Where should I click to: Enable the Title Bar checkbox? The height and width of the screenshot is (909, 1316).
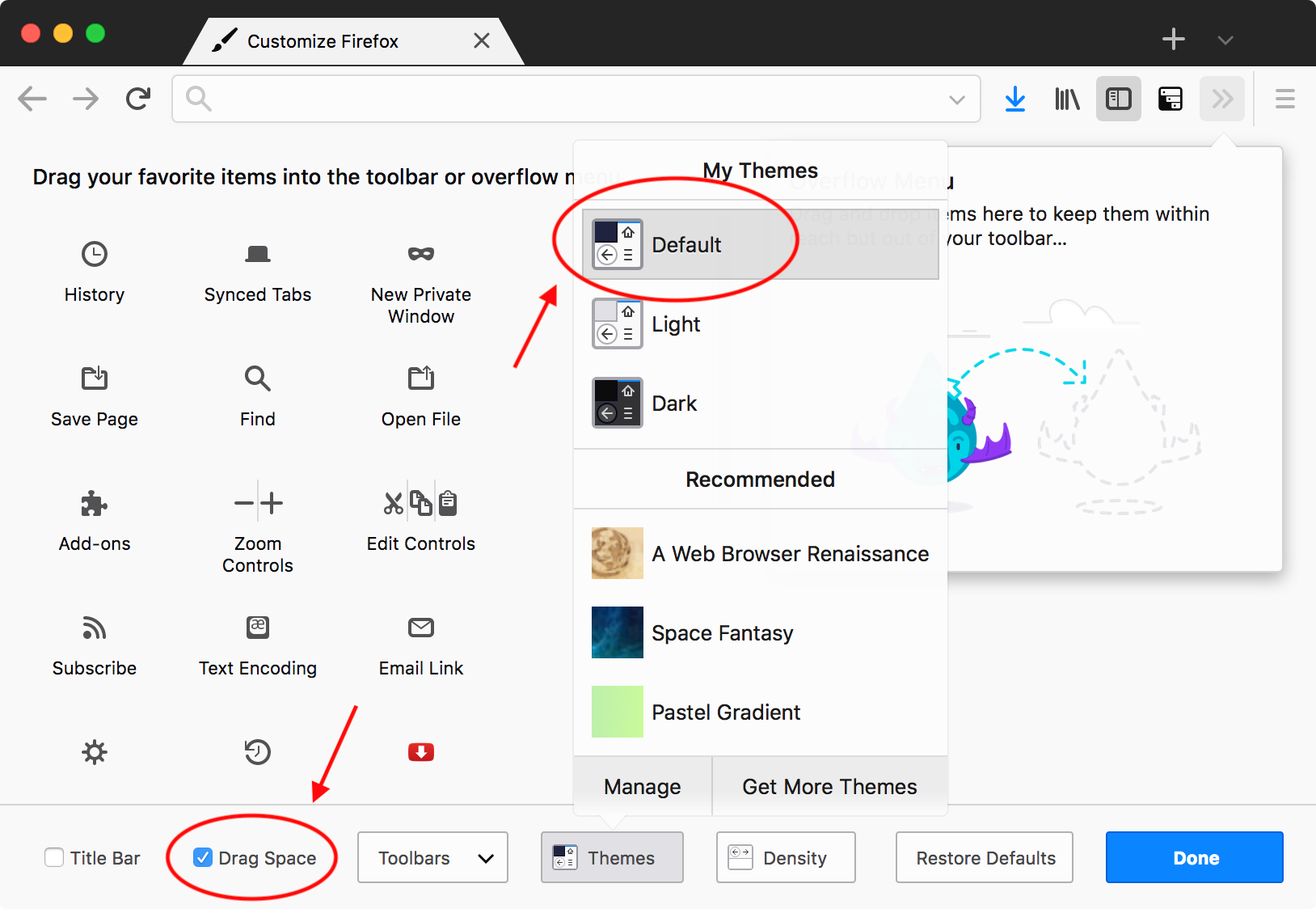[x=54, y=857]
